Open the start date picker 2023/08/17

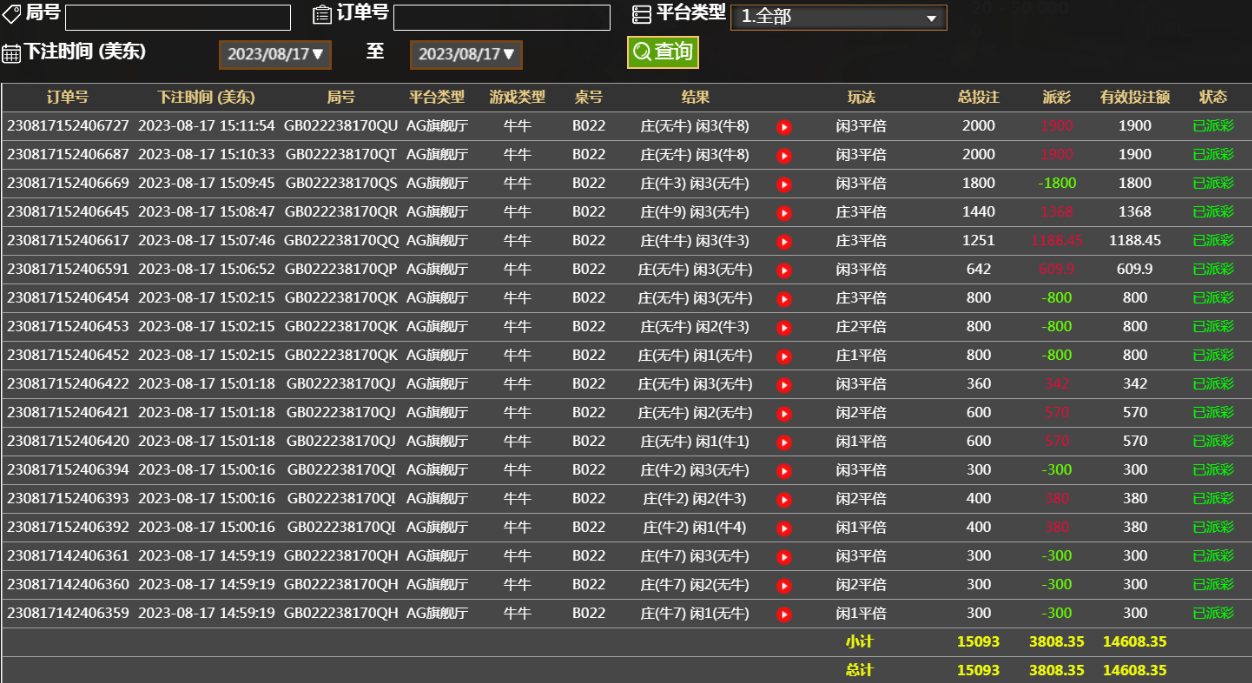(x=275, y=54)
